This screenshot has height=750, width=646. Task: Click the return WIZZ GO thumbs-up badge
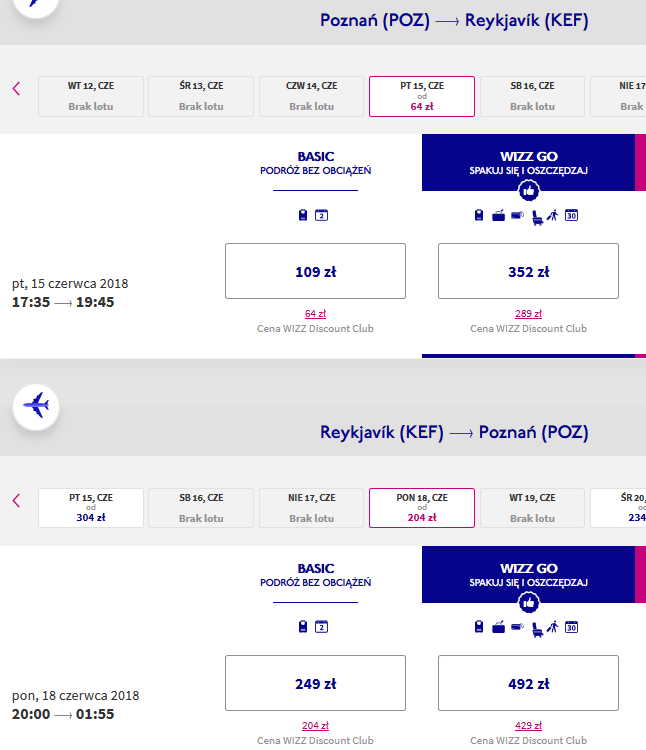coord(528,603)
